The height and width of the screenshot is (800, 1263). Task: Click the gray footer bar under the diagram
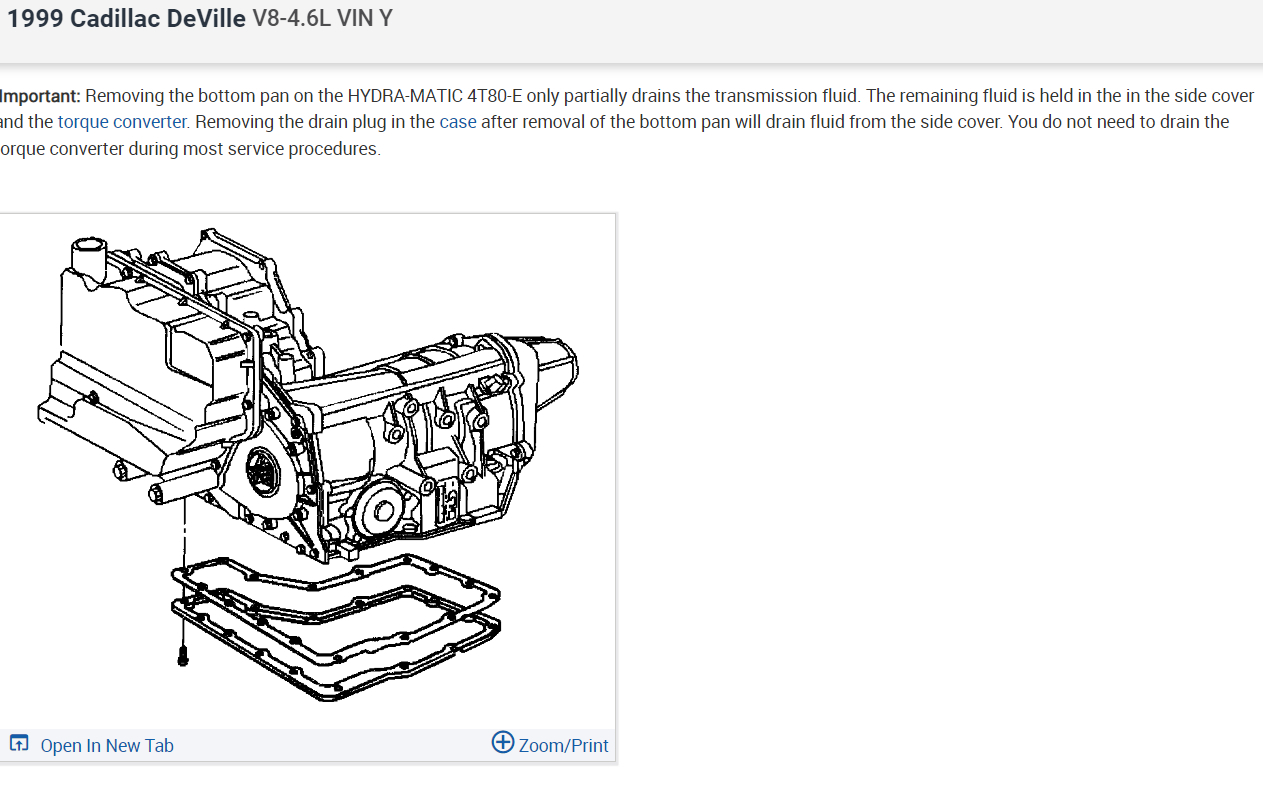[x=307, y=745]
